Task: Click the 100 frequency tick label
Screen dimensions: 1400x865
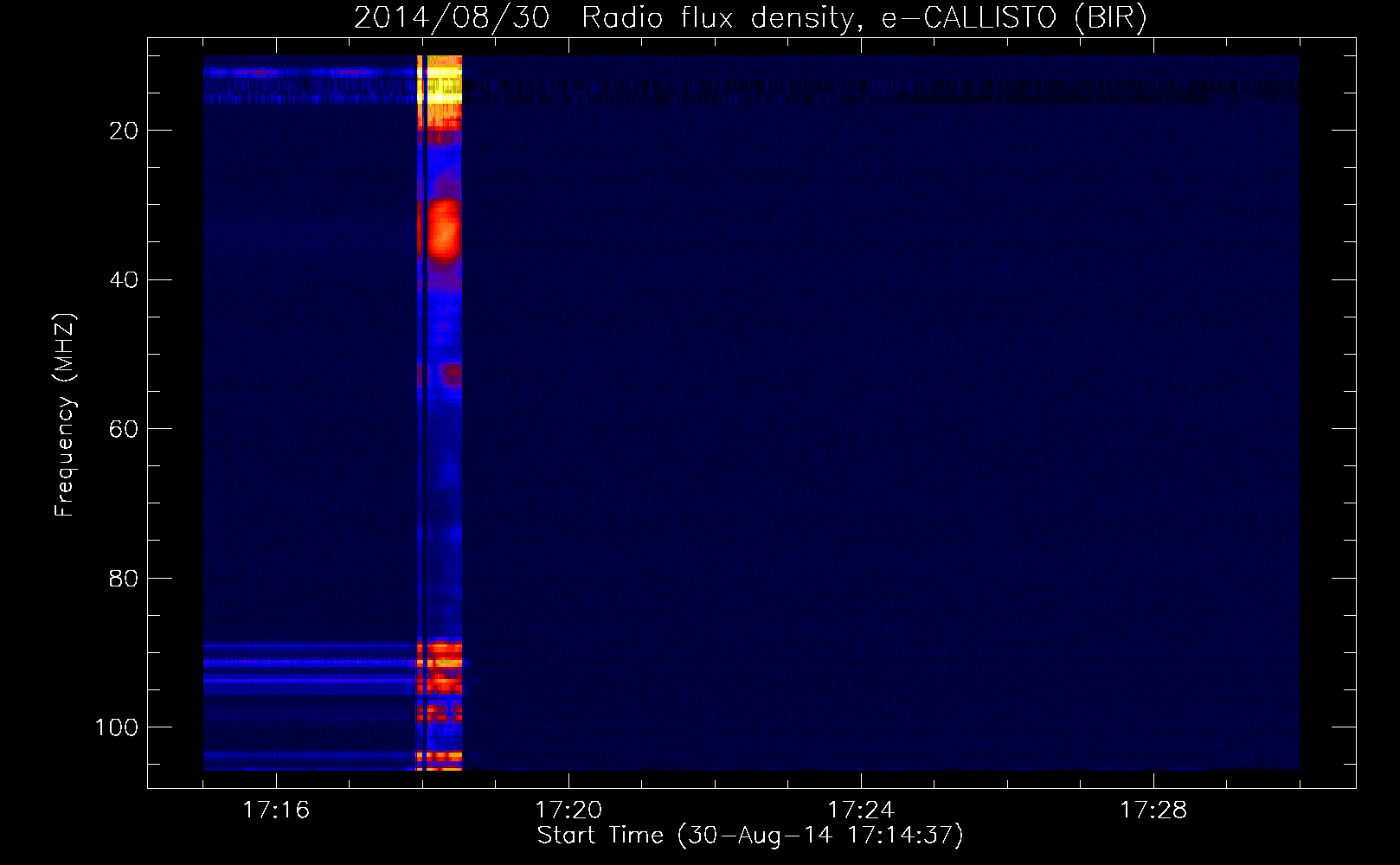Action: click(118, 727)
